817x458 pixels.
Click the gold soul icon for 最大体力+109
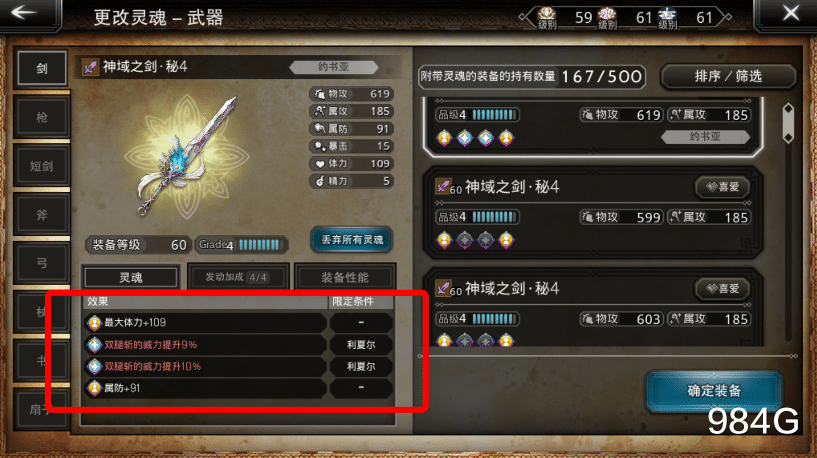[94, 323]
